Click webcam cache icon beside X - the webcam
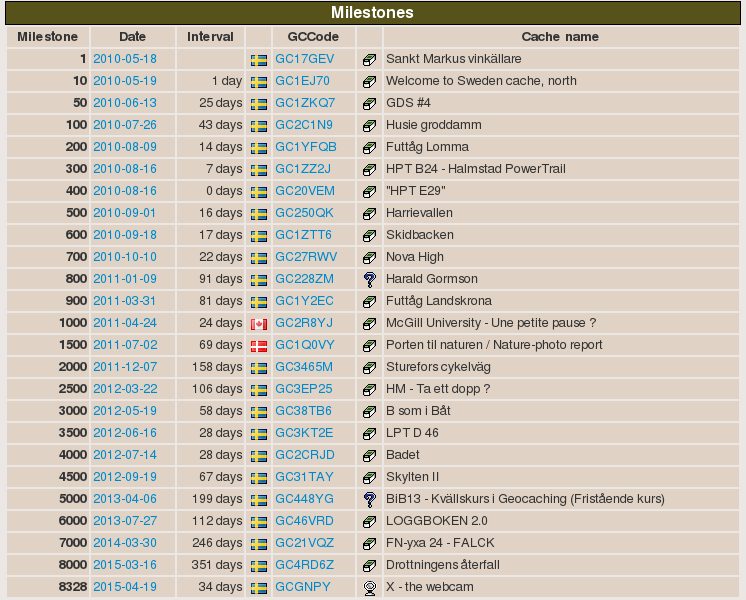746x600 pixels. pyautogui.click(x=369, y=588)
